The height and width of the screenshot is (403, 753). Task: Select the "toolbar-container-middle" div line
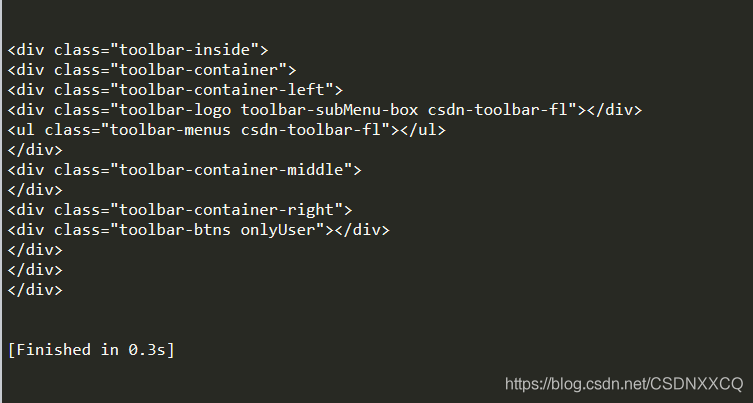click(184, 170)
